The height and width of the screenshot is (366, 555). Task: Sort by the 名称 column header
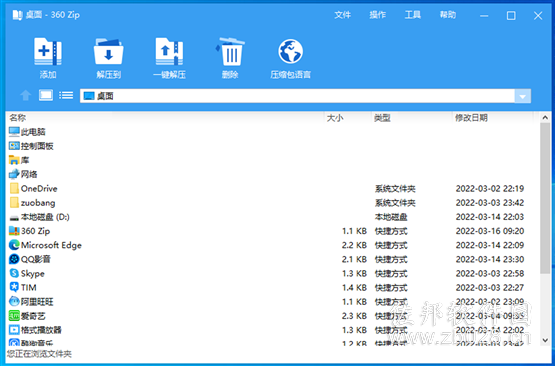click(x=18, y=118)
